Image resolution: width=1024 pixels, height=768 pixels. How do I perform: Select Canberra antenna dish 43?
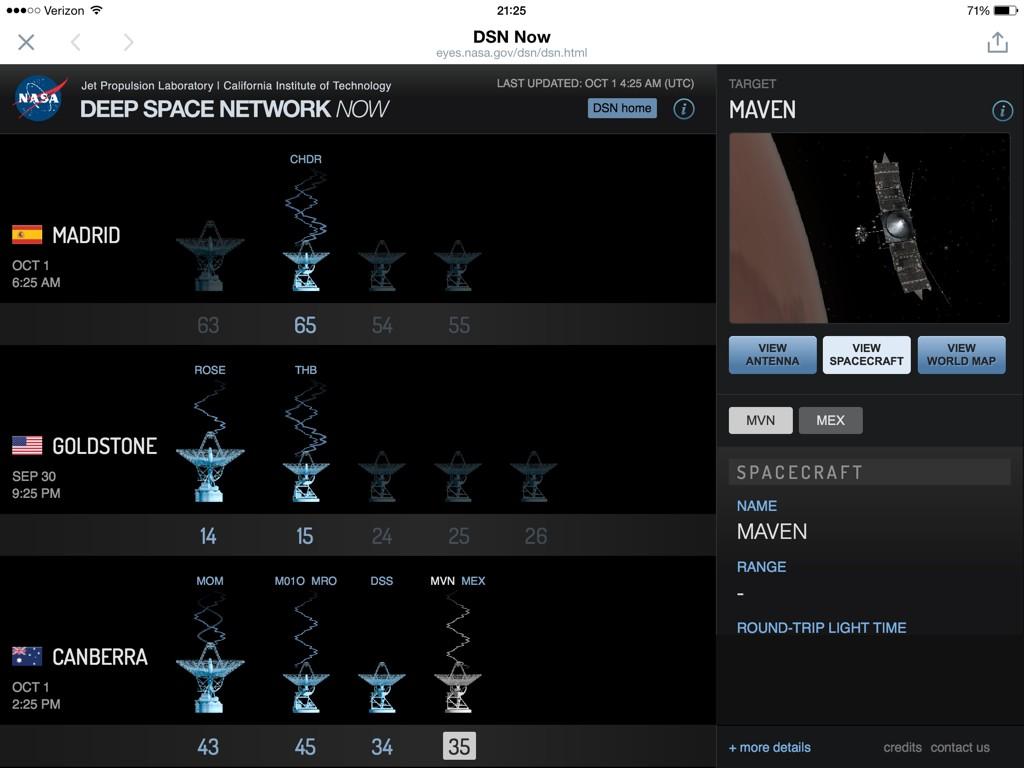pyautogui.click(x=210, y=678)
